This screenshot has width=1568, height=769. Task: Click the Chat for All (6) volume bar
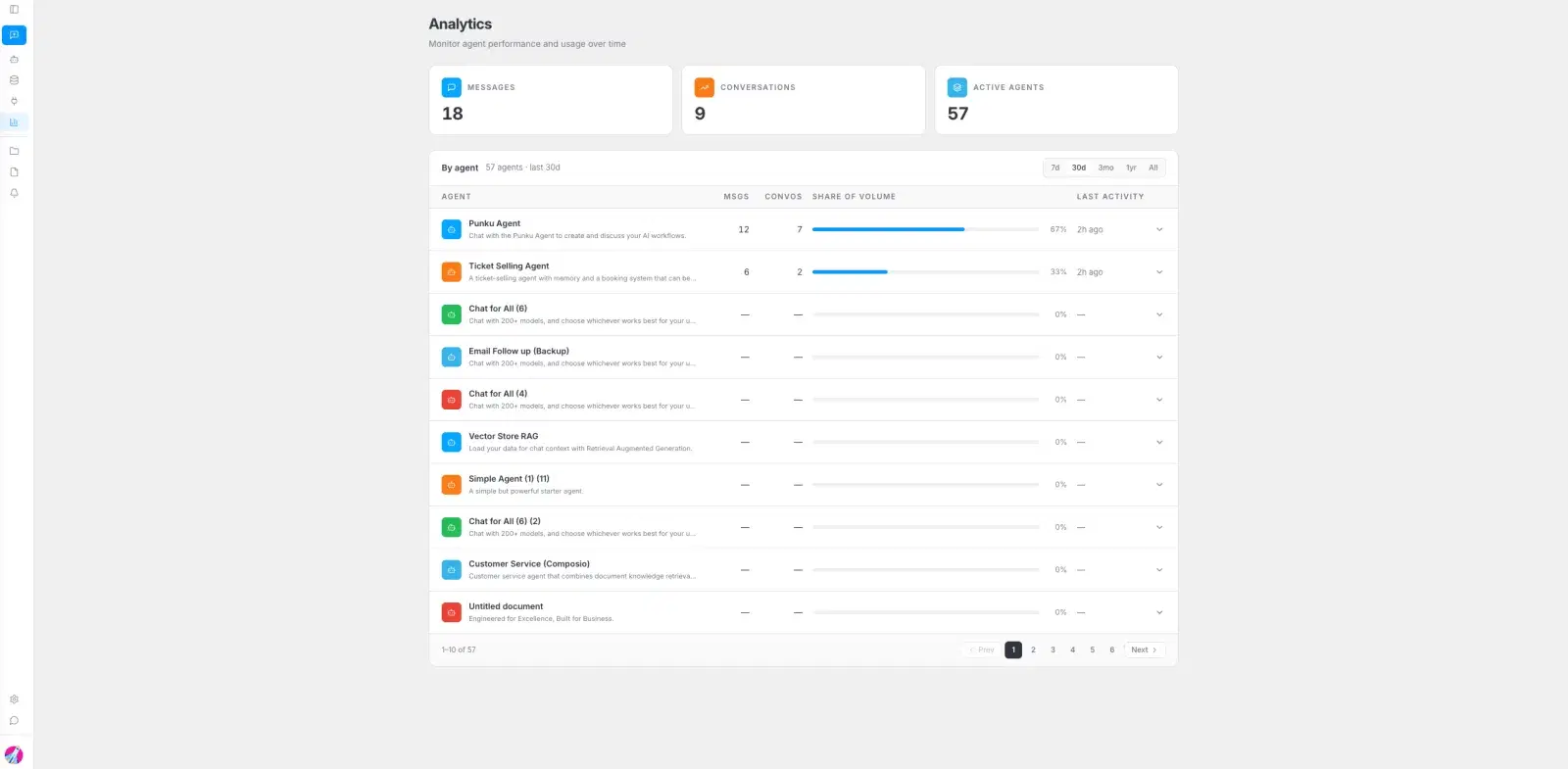925,314
